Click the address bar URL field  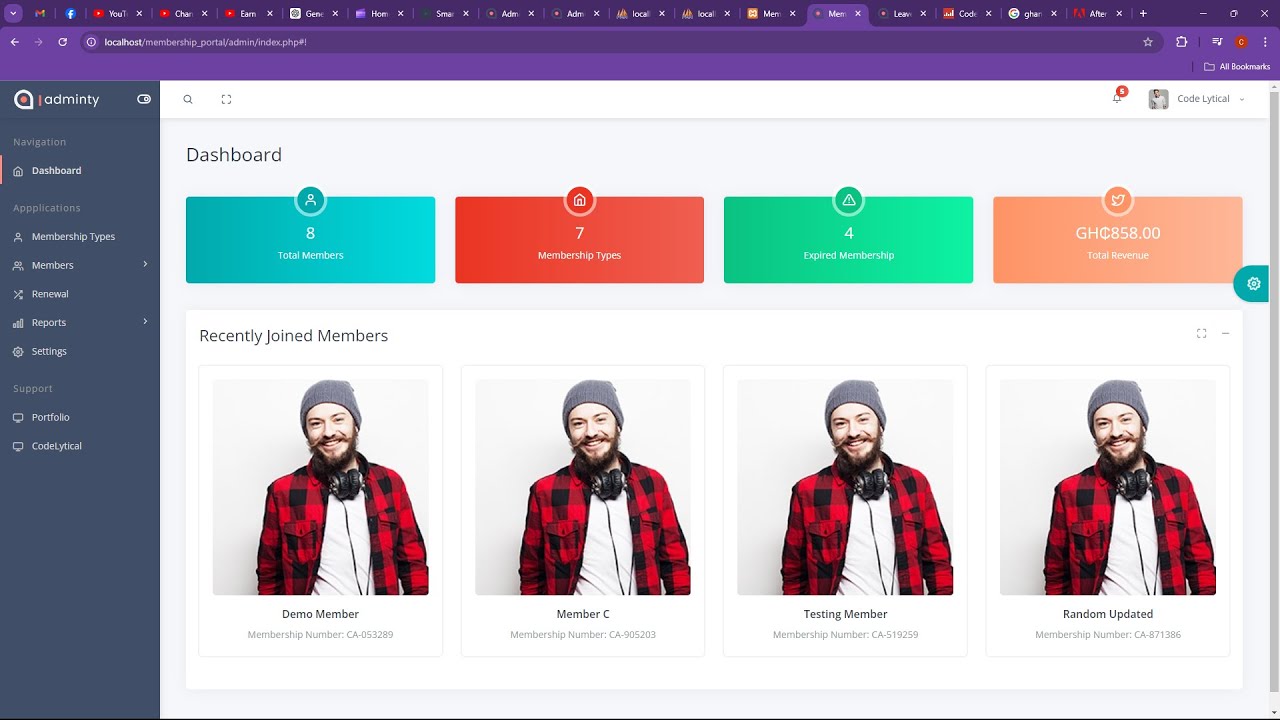pyautogui.click(x=620, y=42)
